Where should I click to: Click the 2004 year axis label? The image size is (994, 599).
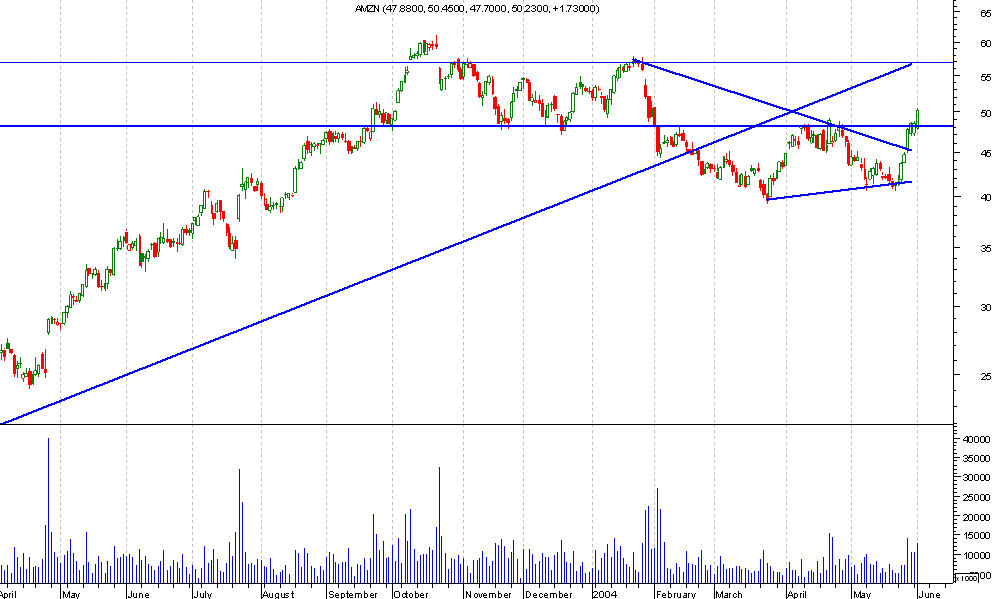click(605, 595)
